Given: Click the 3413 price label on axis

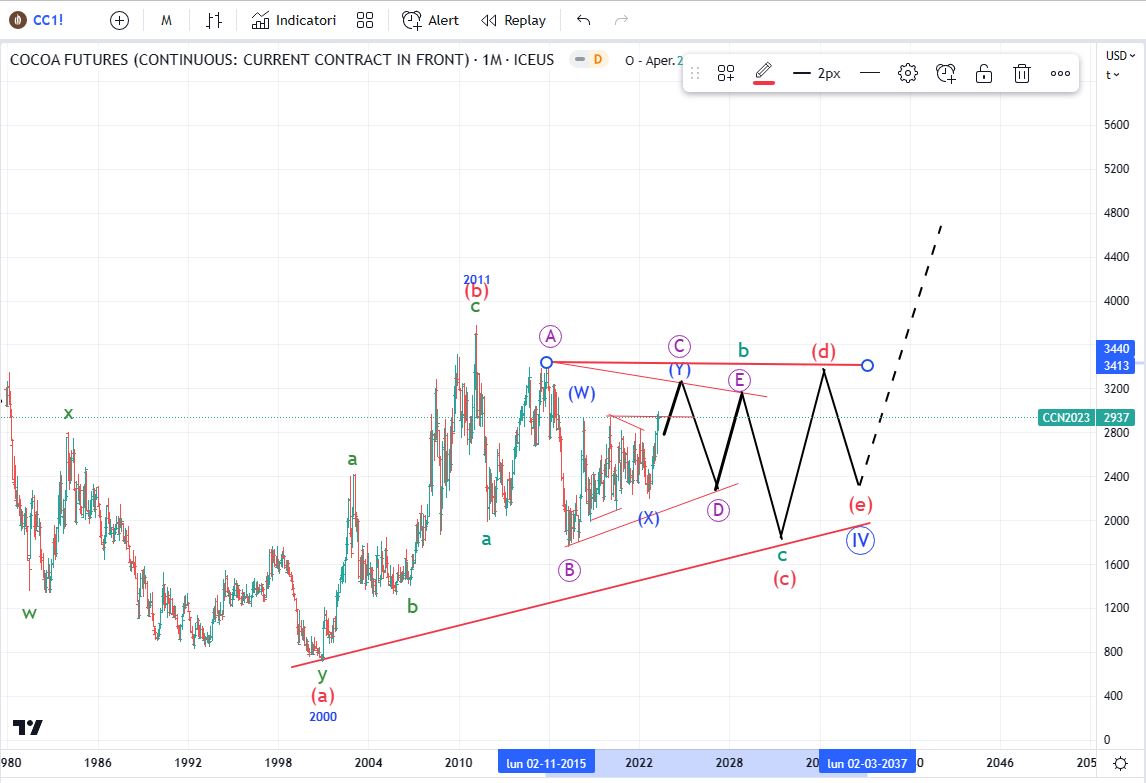Looking at the screenshot, I should point(1116,365).
